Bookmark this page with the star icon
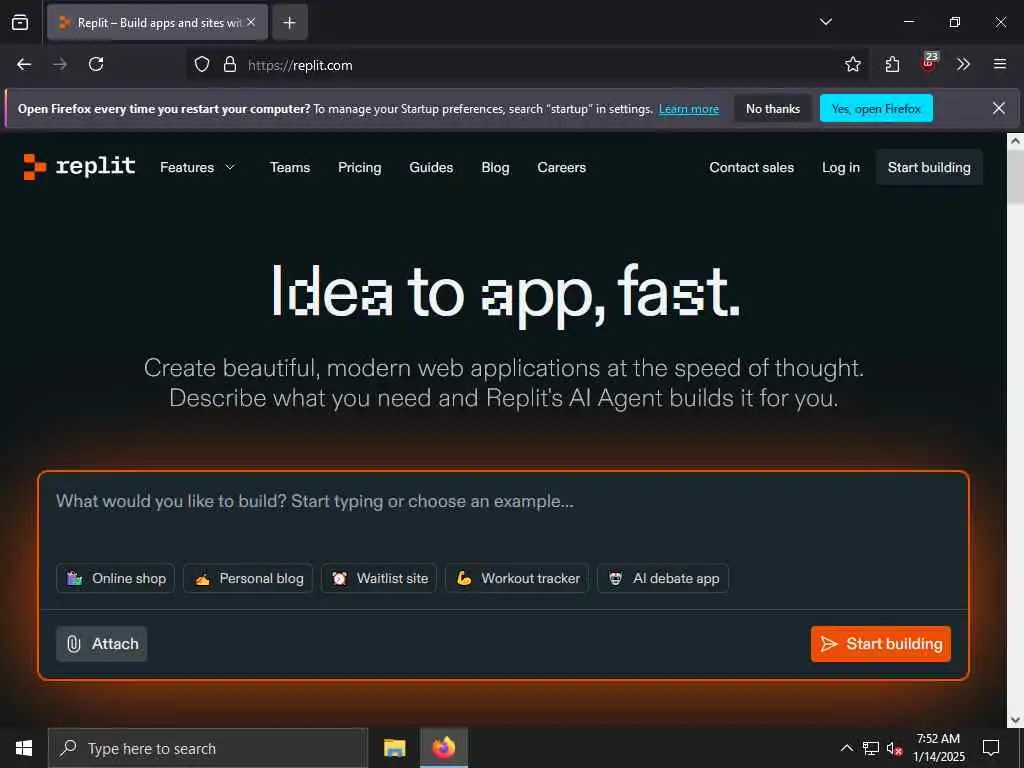 pos(852,64)
